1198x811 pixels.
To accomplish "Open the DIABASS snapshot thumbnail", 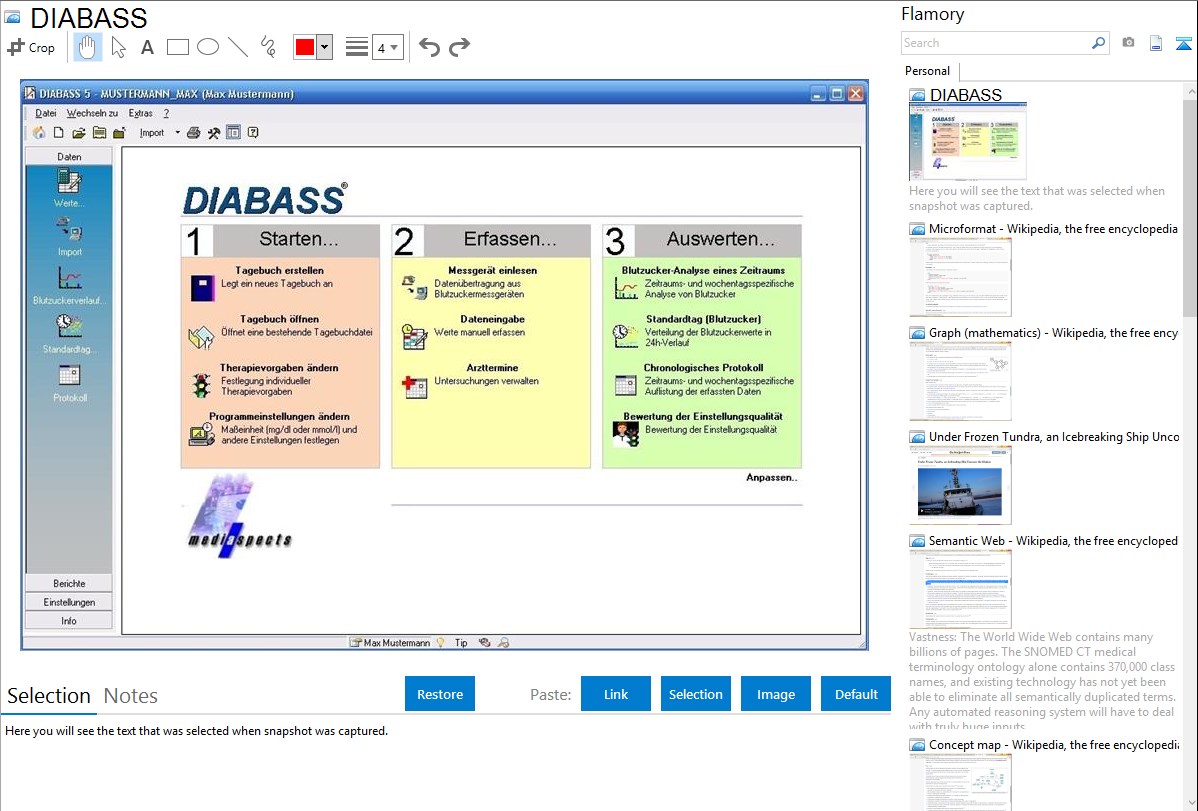I will pos(968,142).
